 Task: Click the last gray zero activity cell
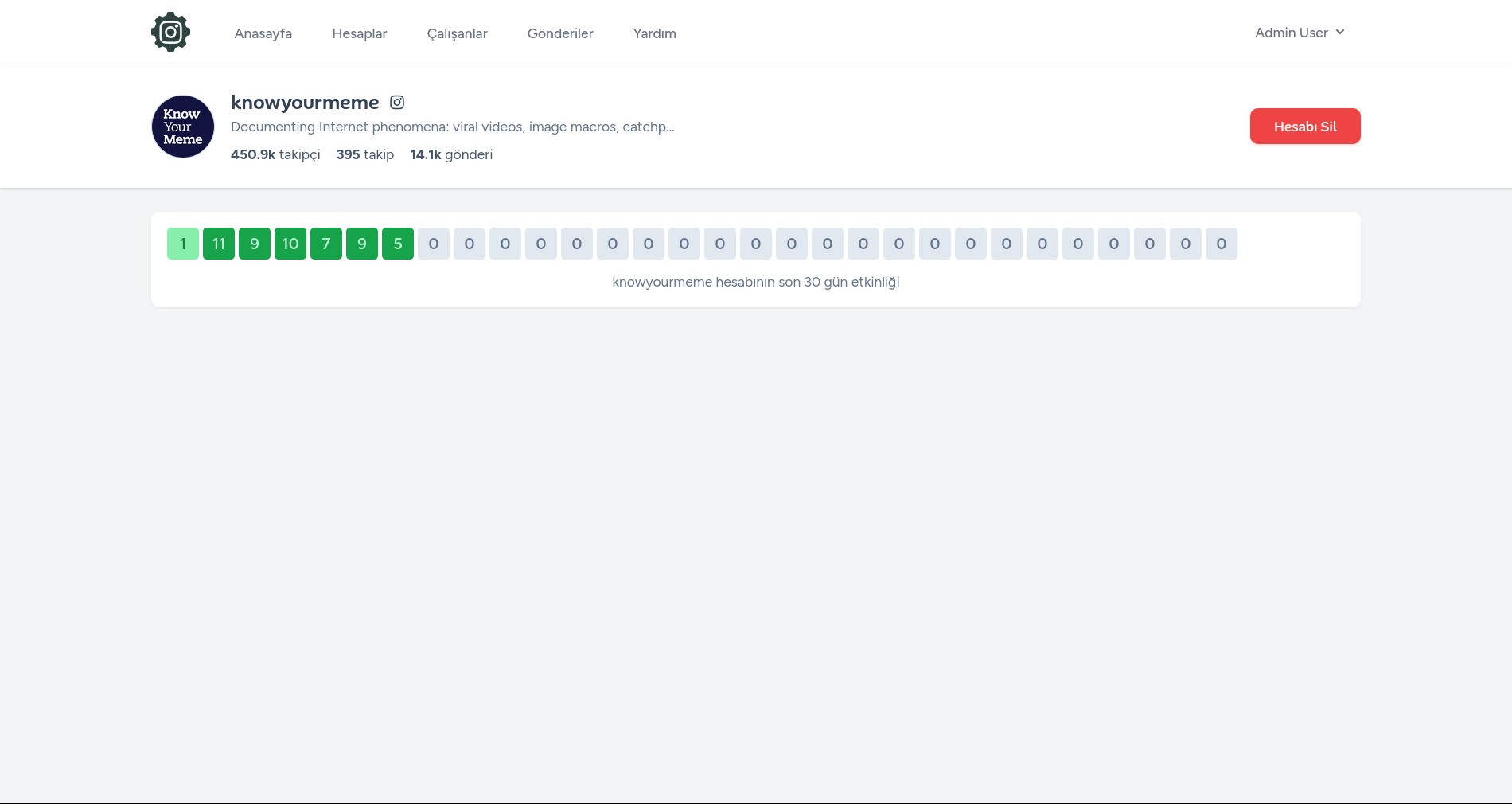pos(1222,244)
